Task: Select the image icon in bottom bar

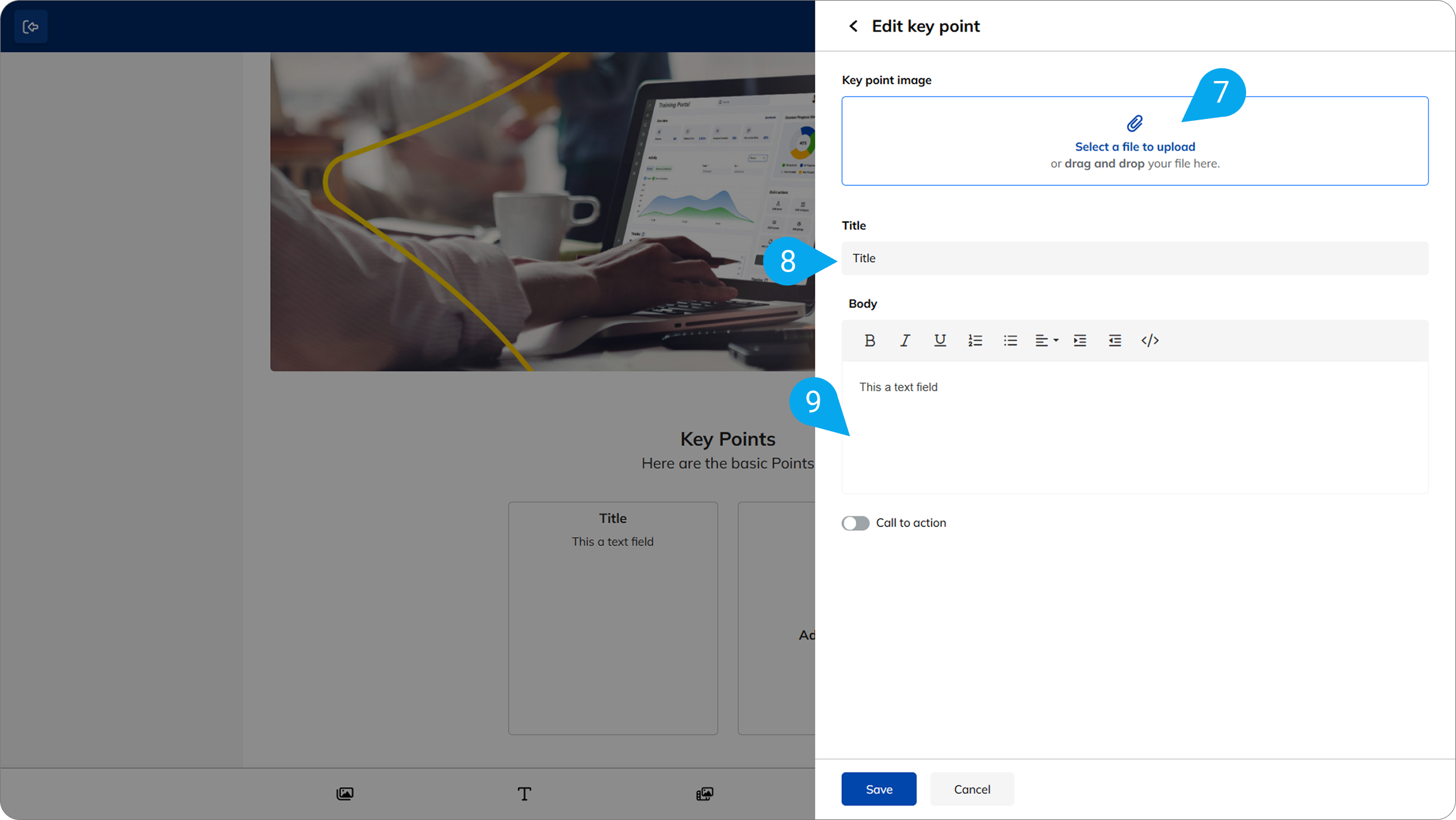Action: click(345, 793)
